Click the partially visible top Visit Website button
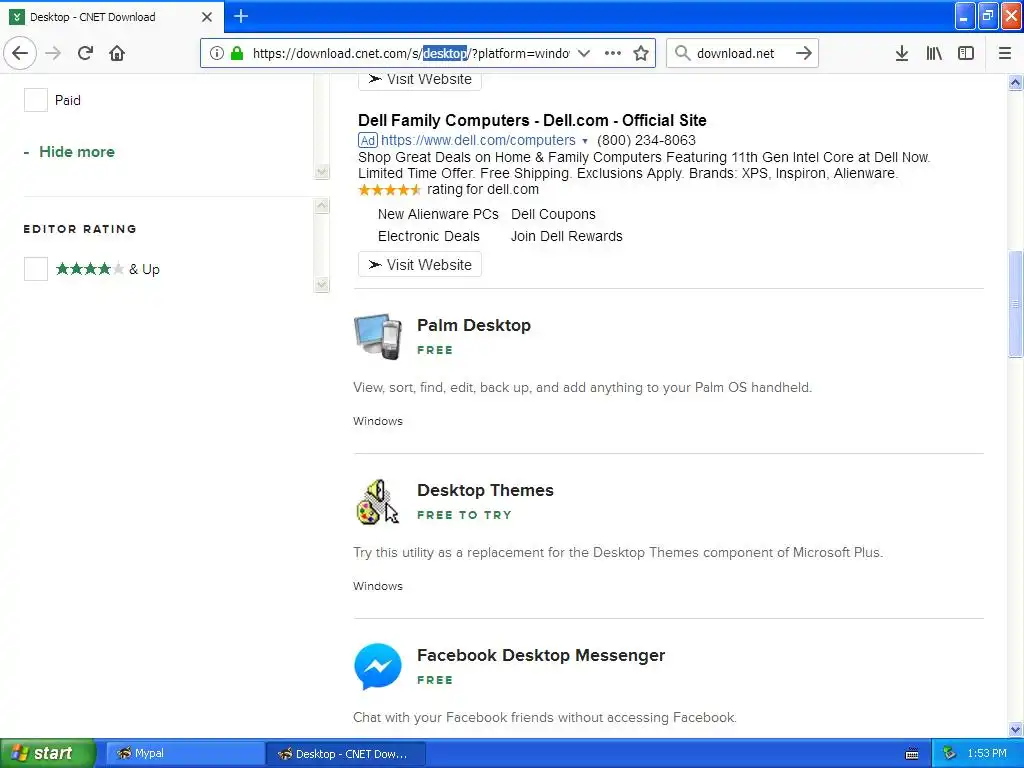 click(x=419, y=81)
